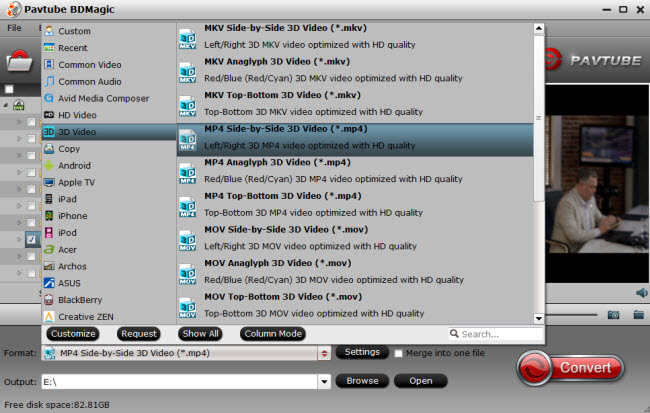Click the MOV Top-Bottom 3D icon
650x413 pixels.
coord(188,308)
